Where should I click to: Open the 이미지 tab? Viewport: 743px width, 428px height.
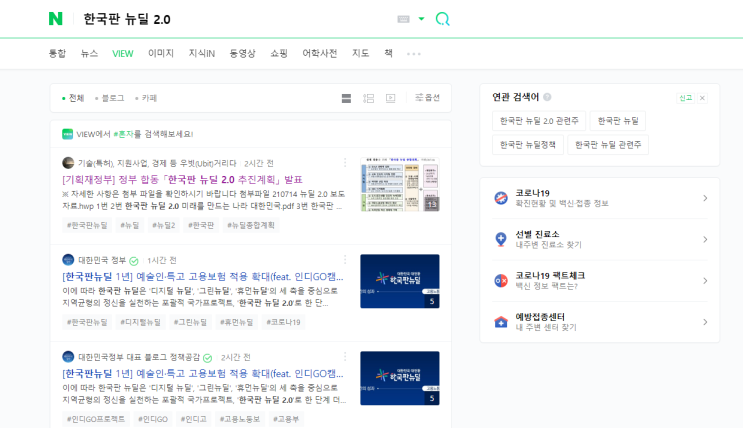pos(161,53)
